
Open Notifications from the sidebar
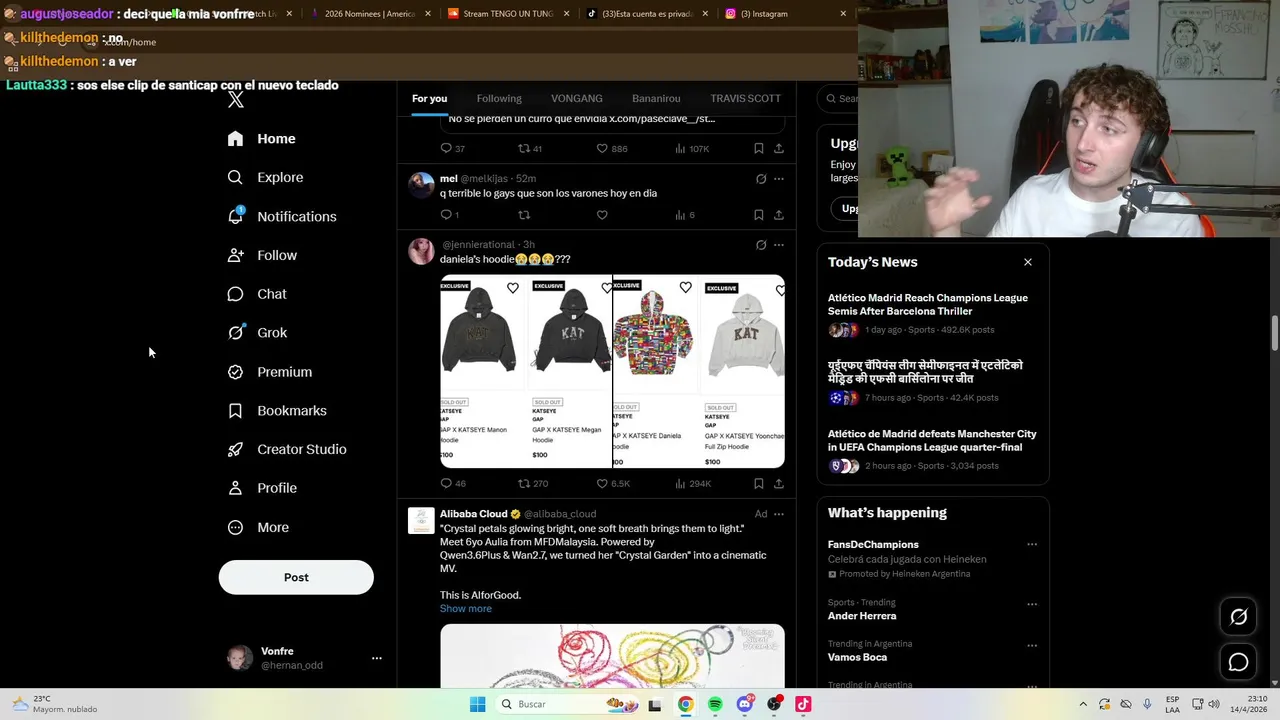pos(282,216)
